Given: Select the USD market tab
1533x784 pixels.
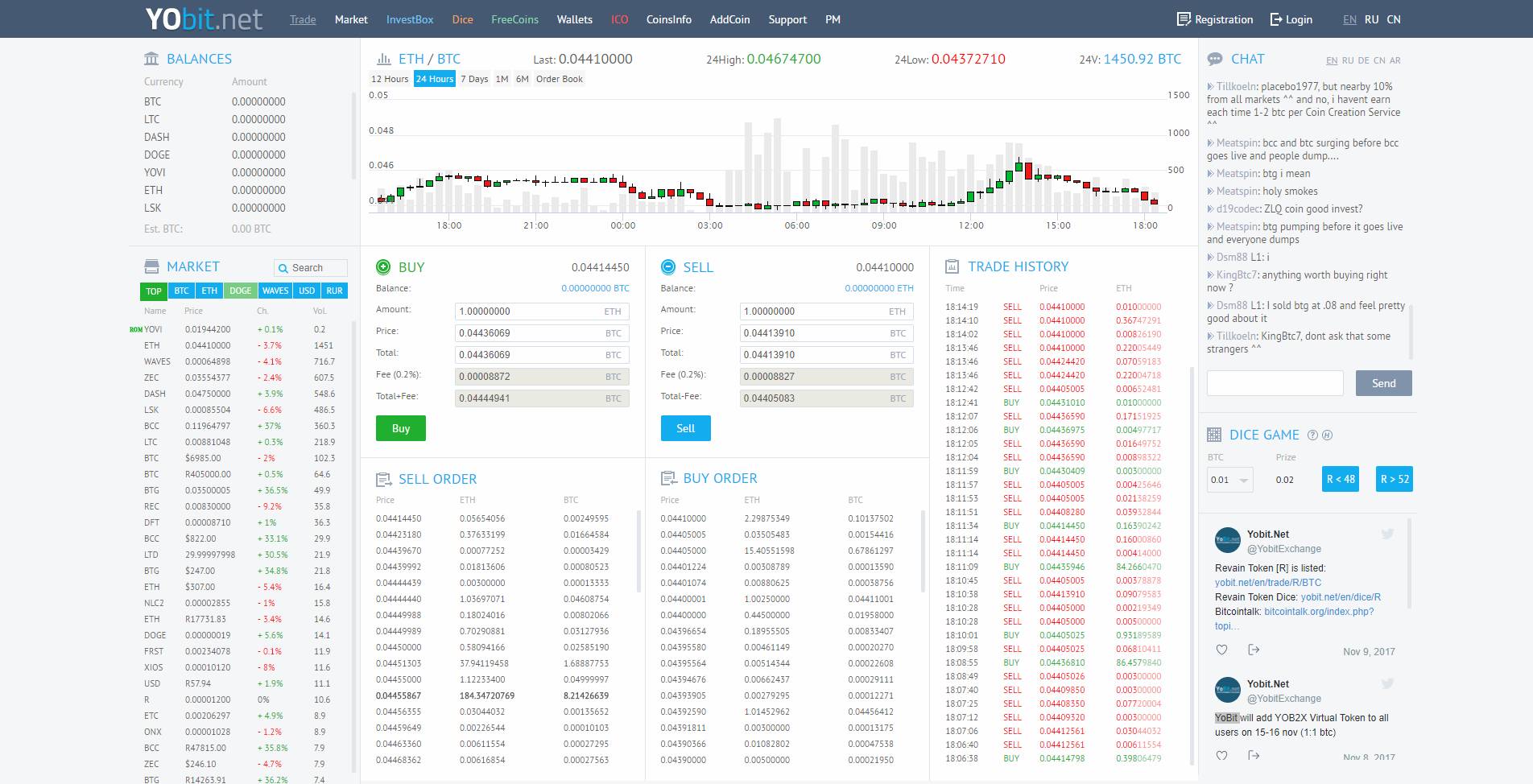Looking at the screenshot, I should [307, 291].
